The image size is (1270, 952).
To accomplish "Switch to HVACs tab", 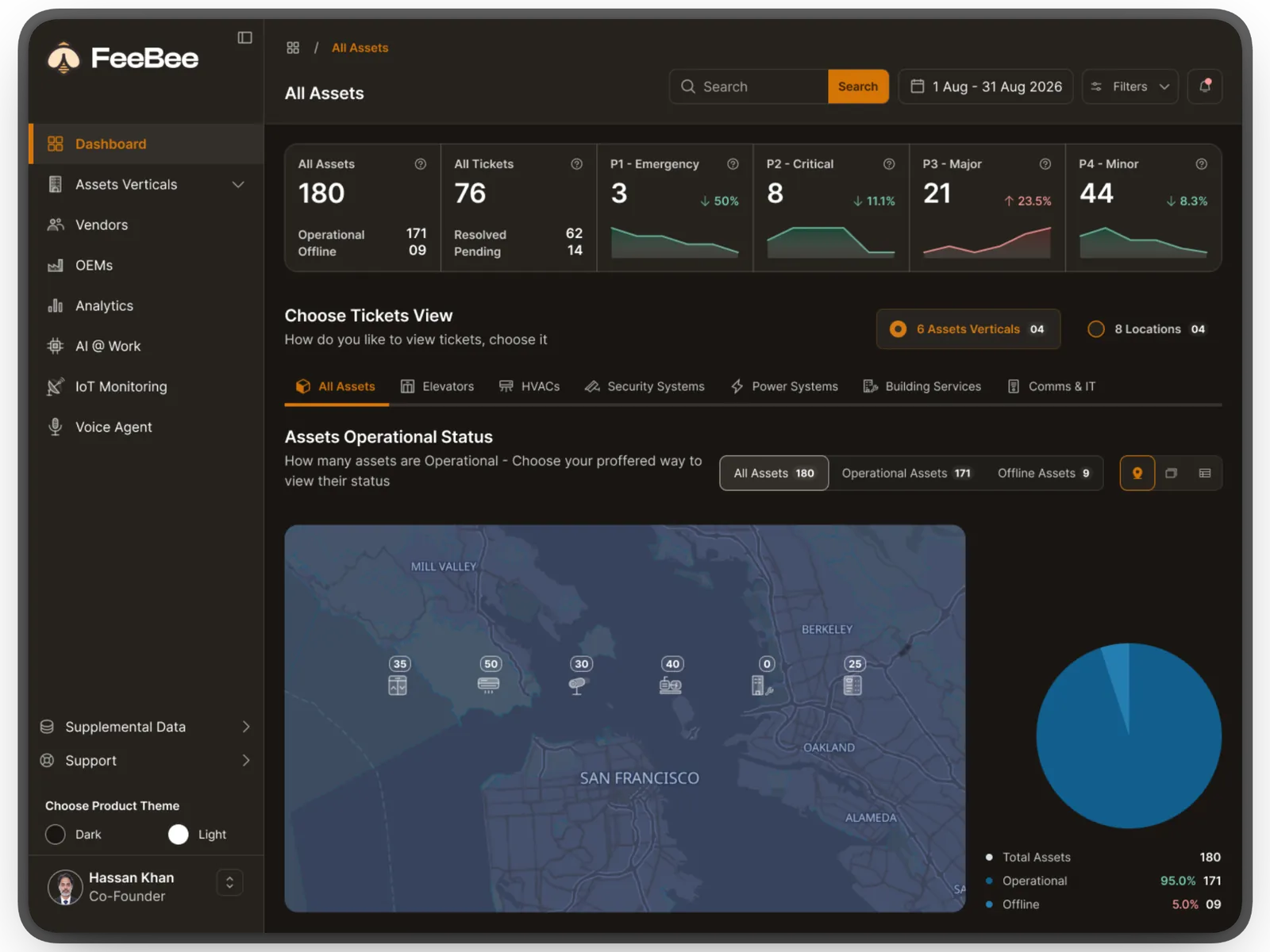I will tap(529, 386).
